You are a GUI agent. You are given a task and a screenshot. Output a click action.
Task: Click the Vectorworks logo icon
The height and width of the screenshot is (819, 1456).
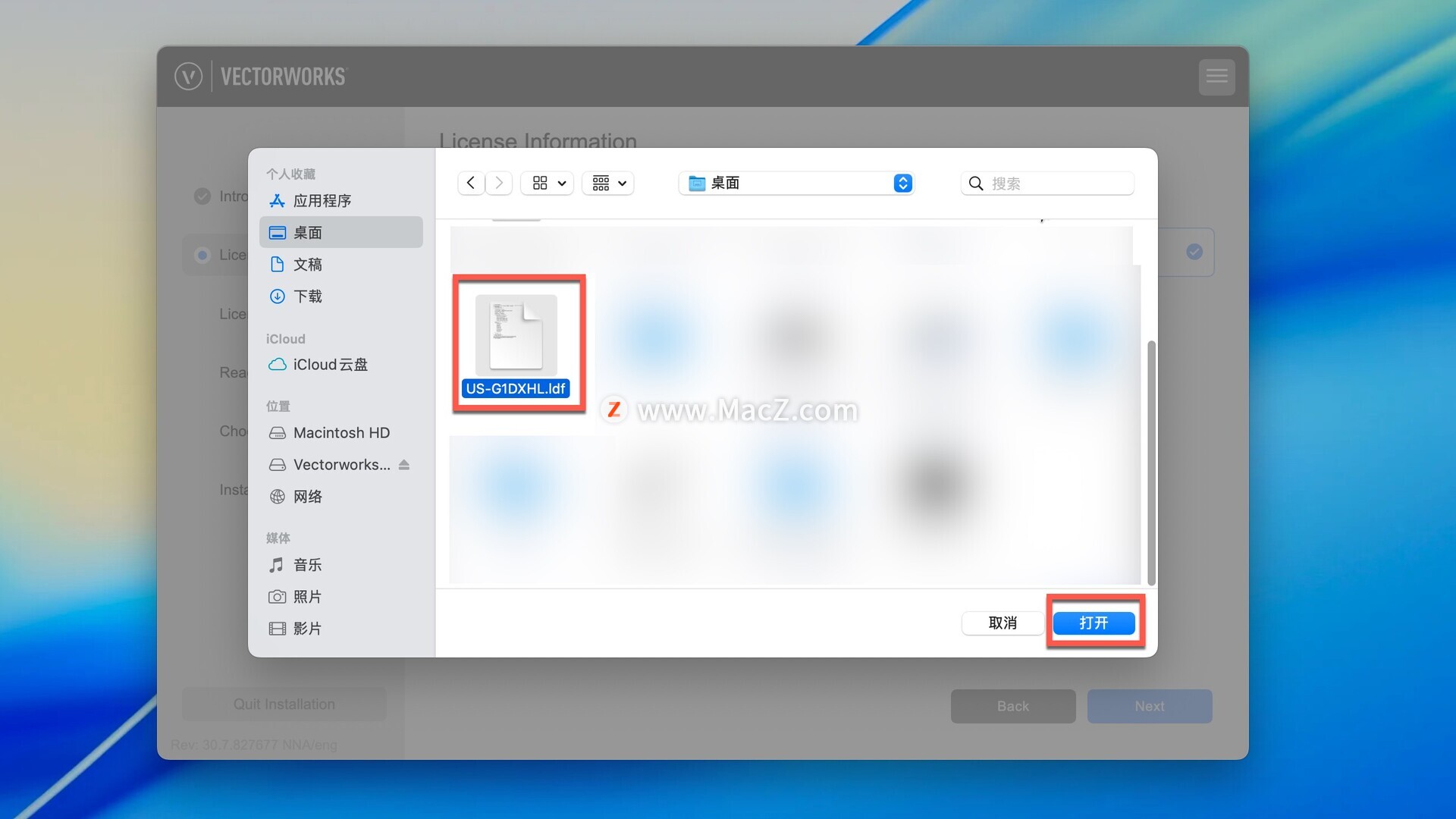[x=188, y=76]
